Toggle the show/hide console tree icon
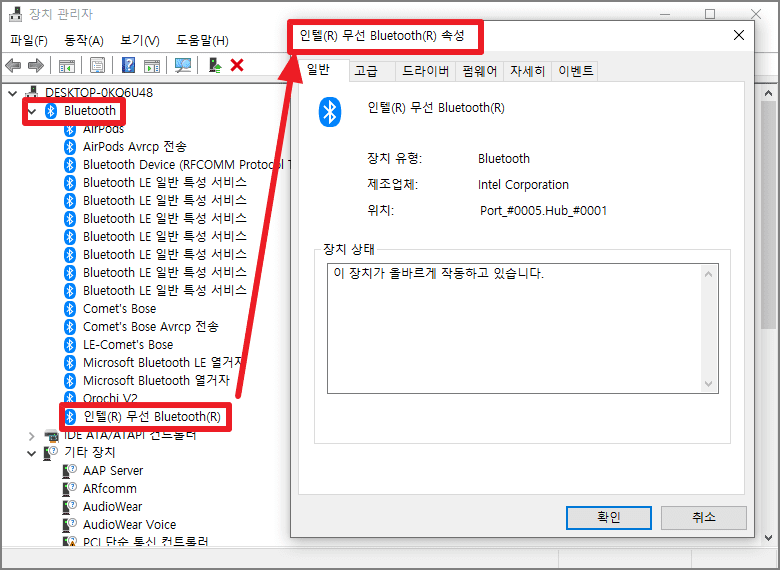The width and height of the screenshot is (780, 570). point(67,66)
